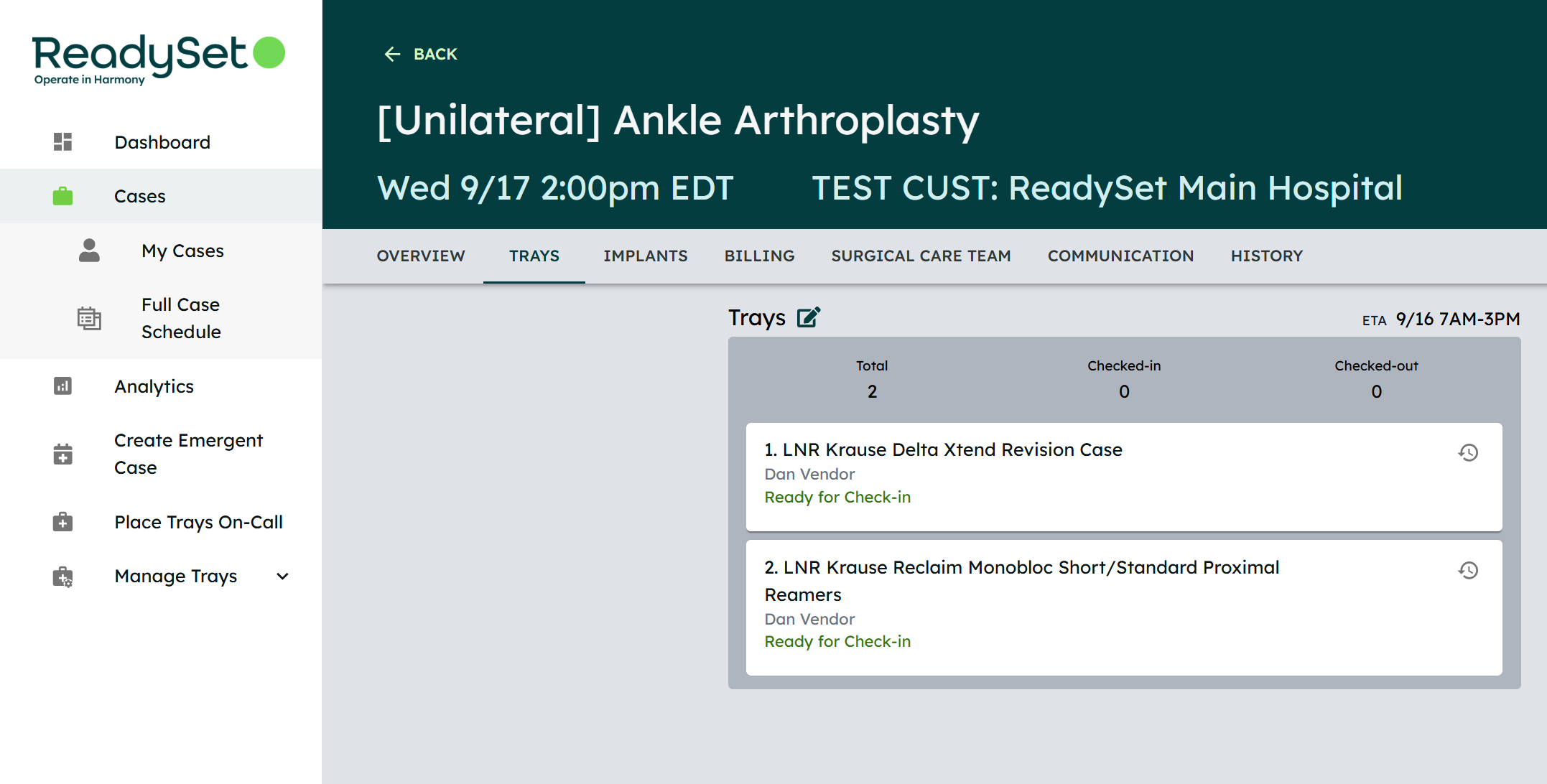Switch to the Implants tab
Screen dimensions: 1547x784
click(645, 256)
